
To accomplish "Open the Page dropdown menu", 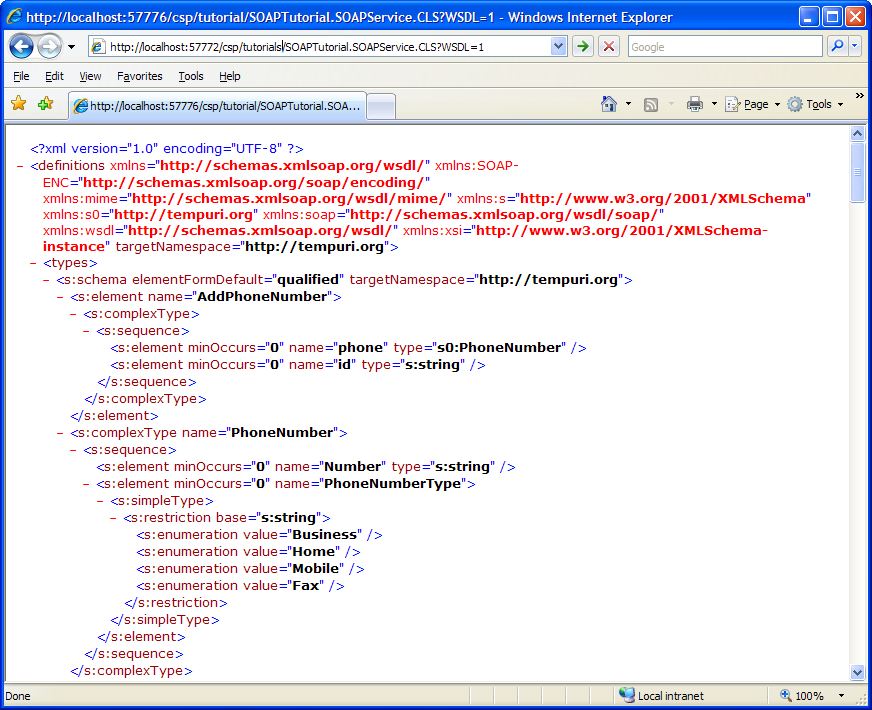I will (751, 103).
